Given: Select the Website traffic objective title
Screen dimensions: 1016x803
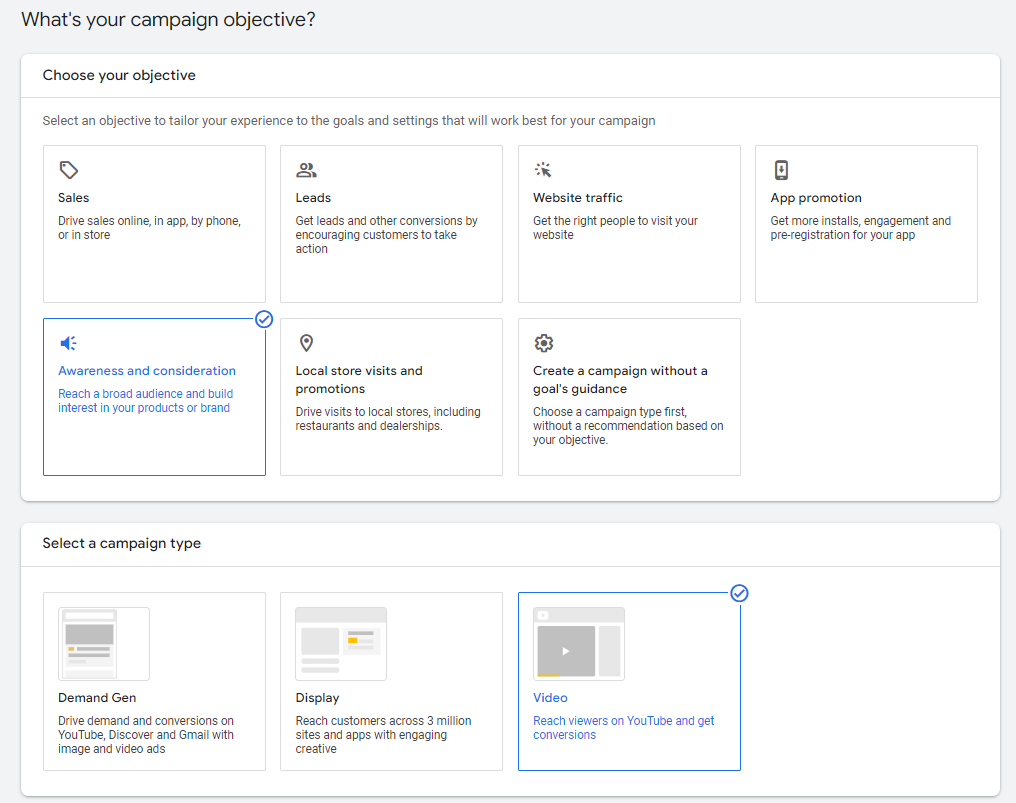Looking at the screenshot, I should tap(577, 198).
